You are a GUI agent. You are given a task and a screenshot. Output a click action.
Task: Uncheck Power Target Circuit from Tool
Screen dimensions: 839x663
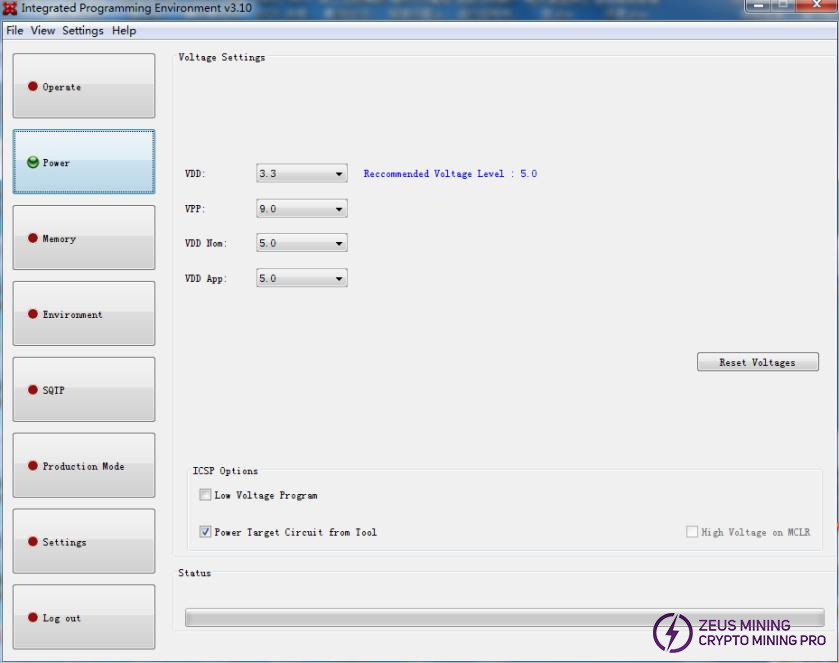pyautogui.click(x=205, y=532)
